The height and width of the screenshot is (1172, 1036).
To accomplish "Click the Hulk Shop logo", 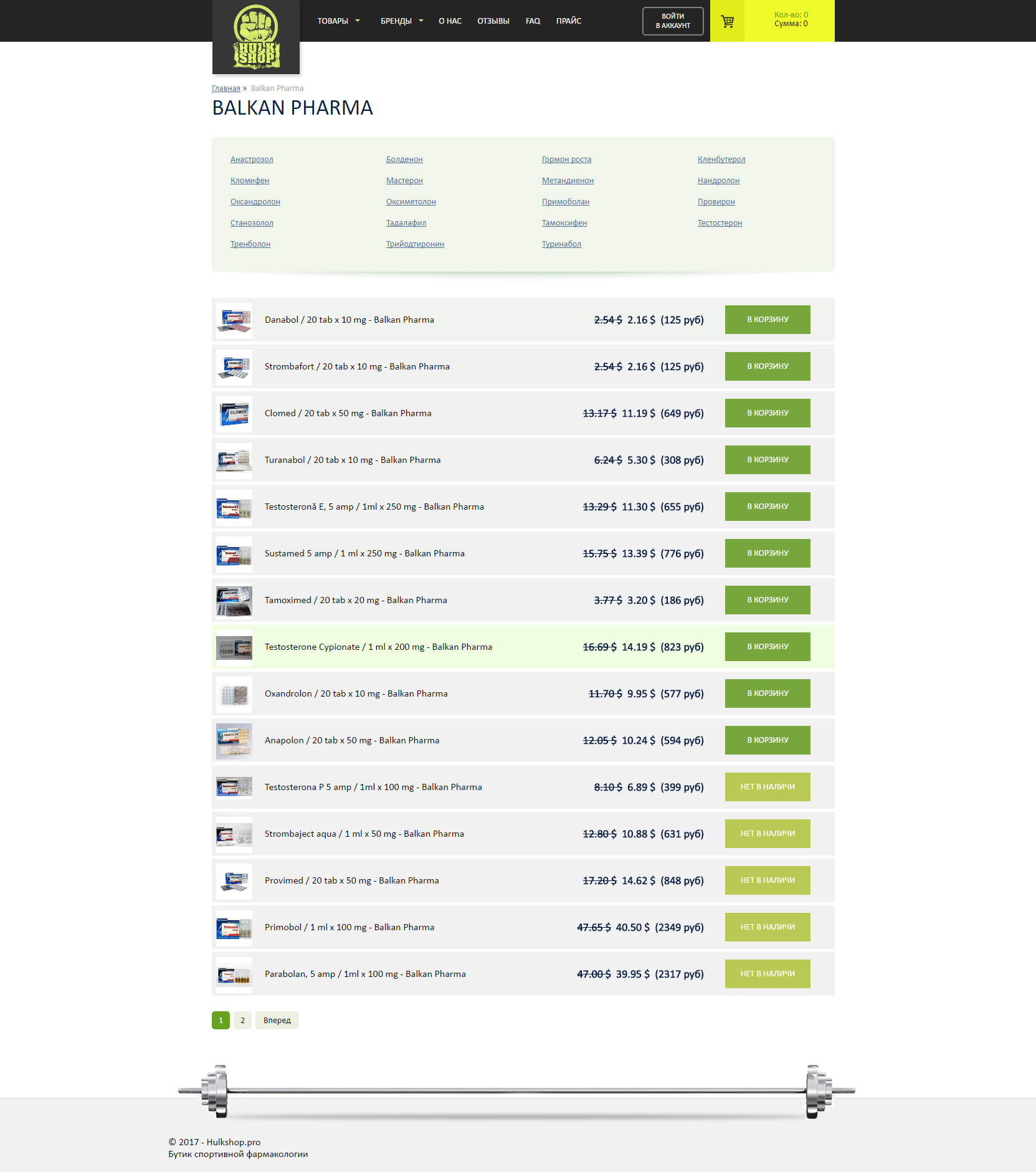I will coord(256,37).
